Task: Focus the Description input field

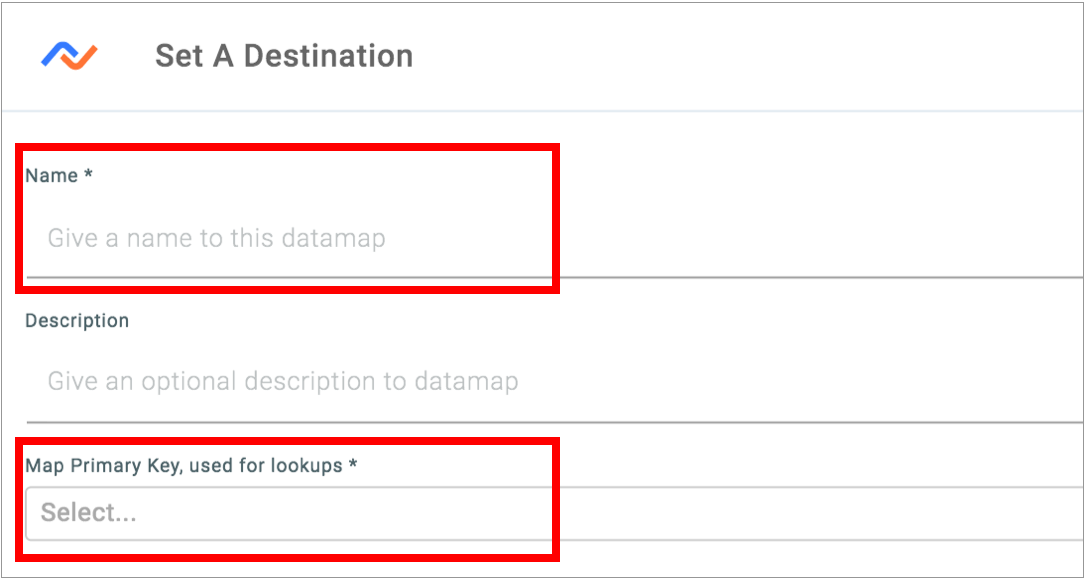Action: 554,381
